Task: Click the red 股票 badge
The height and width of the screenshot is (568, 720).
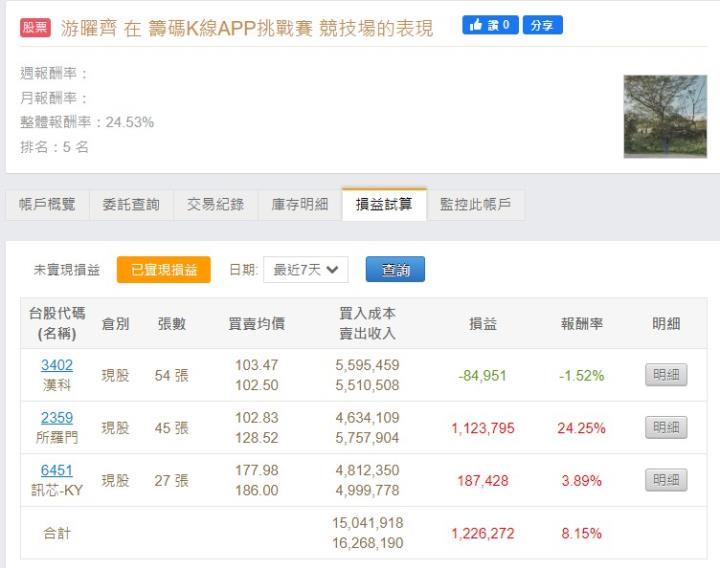Action: click(35, 28)
